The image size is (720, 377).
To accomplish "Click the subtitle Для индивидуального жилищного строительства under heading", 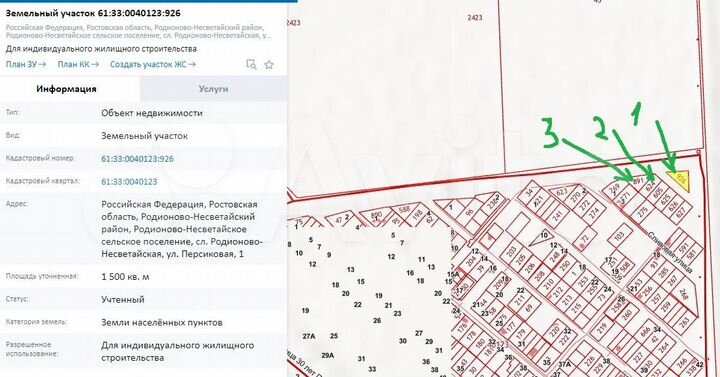I will [101, 49].
